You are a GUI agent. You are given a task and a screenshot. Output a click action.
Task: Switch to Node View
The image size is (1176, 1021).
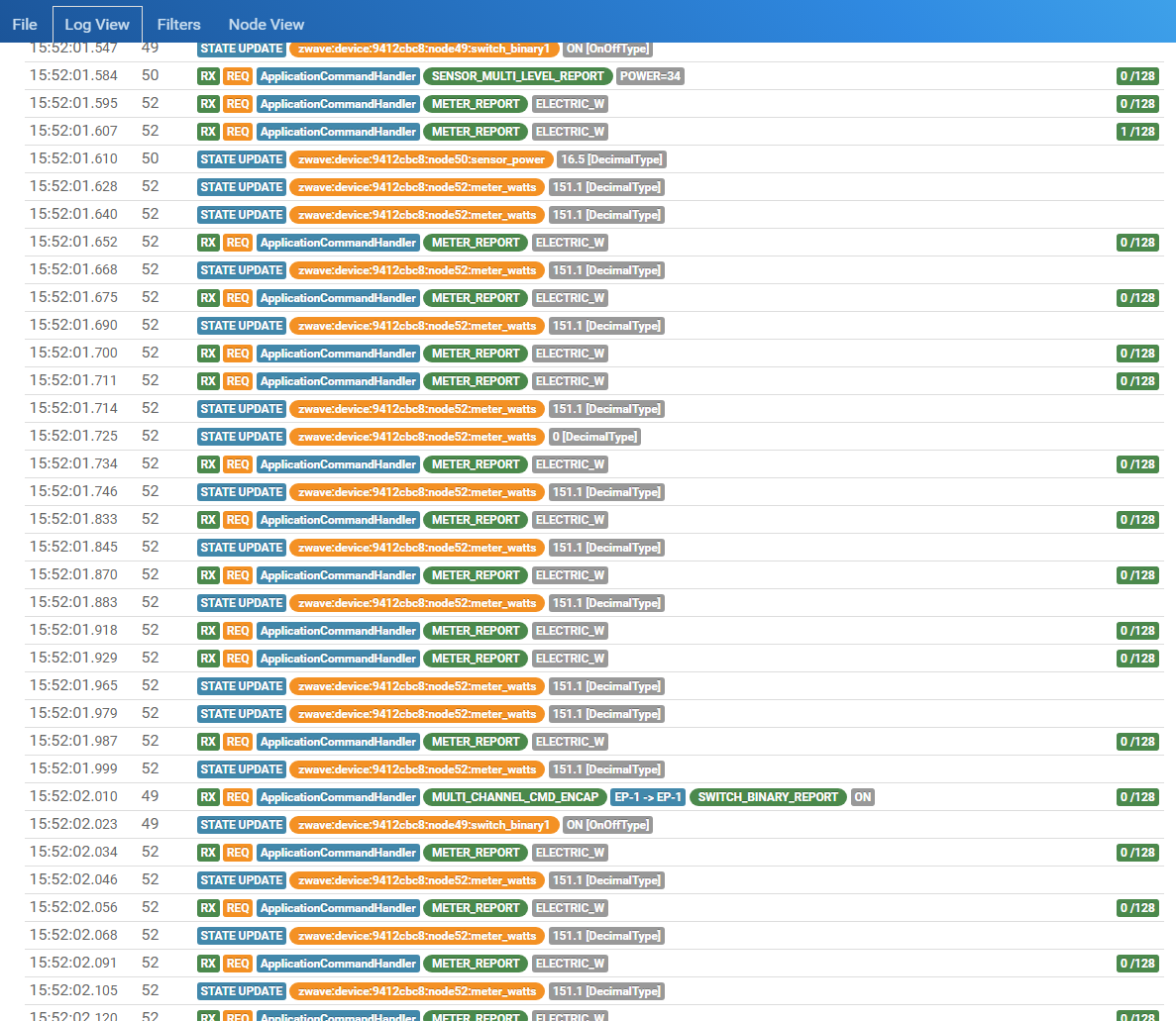pyautogui.click(x=267, y=24)
